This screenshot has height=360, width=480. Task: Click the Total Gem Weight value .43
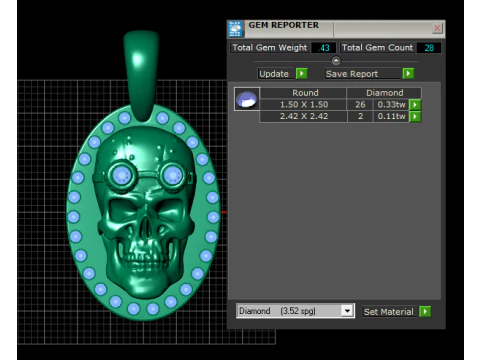point(323,48)
